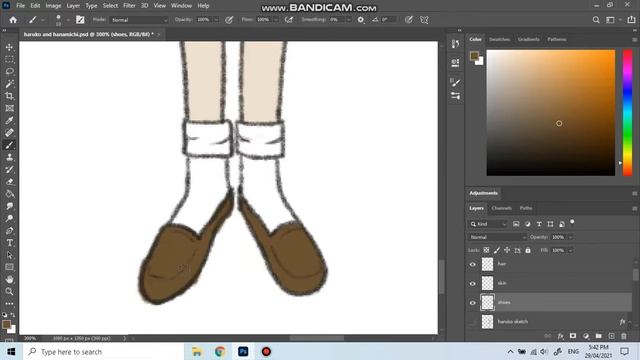Select the Hand tool
Image resolution: width=640 pixels, height=360 pixels.
[9, 280]
